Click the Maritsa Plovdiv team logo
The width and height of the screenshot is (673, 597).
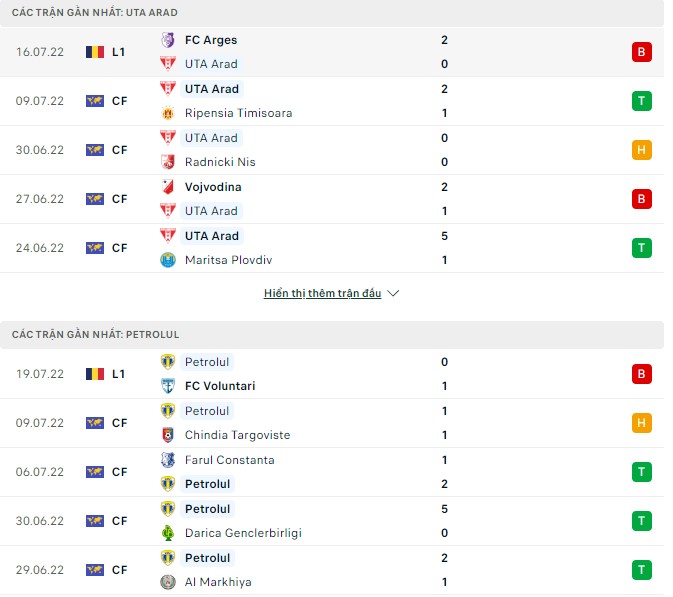(x=168, y=260)
